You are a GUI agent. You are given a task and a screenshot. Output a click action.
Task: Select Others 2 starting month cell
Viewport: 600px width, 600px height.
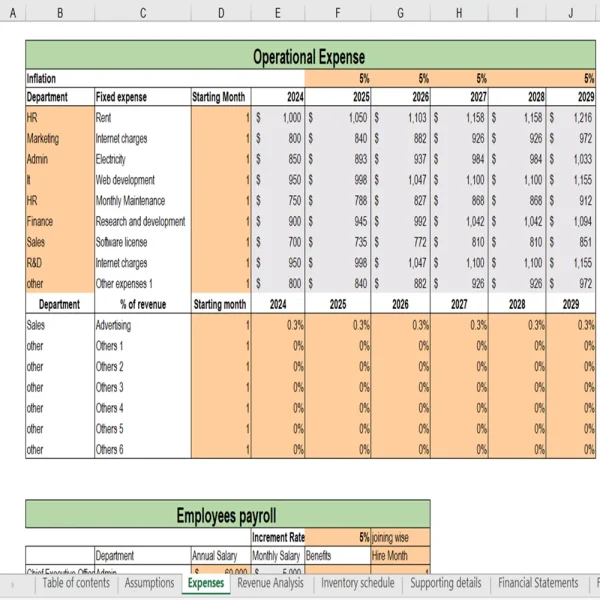[x=221, y=366]
